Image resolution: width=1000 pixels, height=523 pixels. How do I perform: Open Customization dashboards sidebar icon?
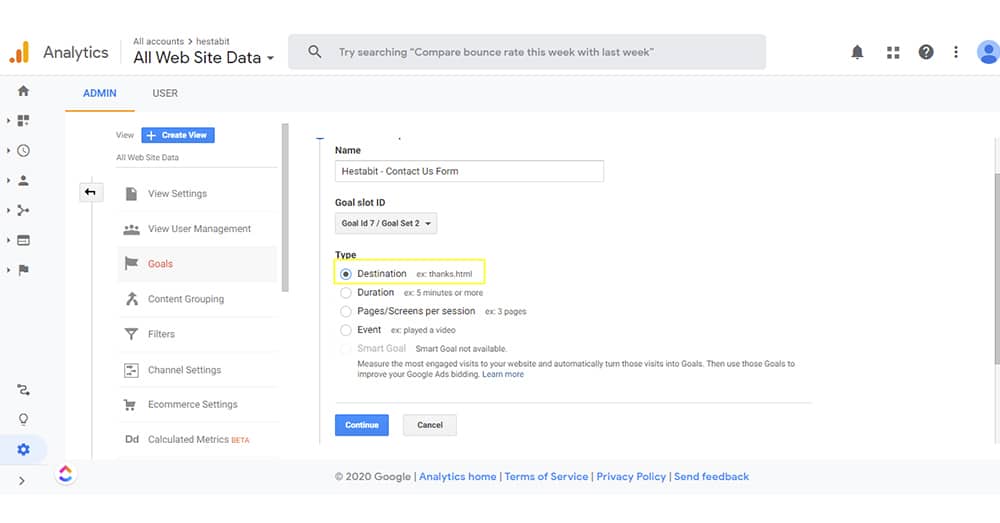pyautogui.click(x=24, y=121)
